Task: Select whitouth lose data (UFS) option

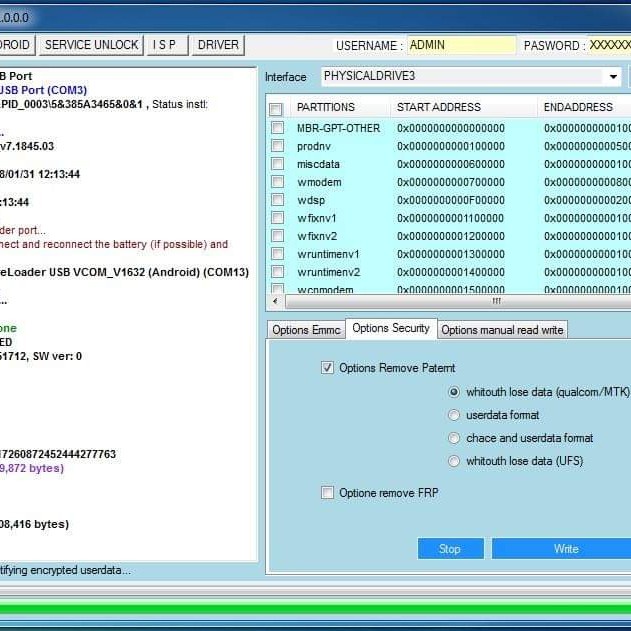Action: (454, 461)
